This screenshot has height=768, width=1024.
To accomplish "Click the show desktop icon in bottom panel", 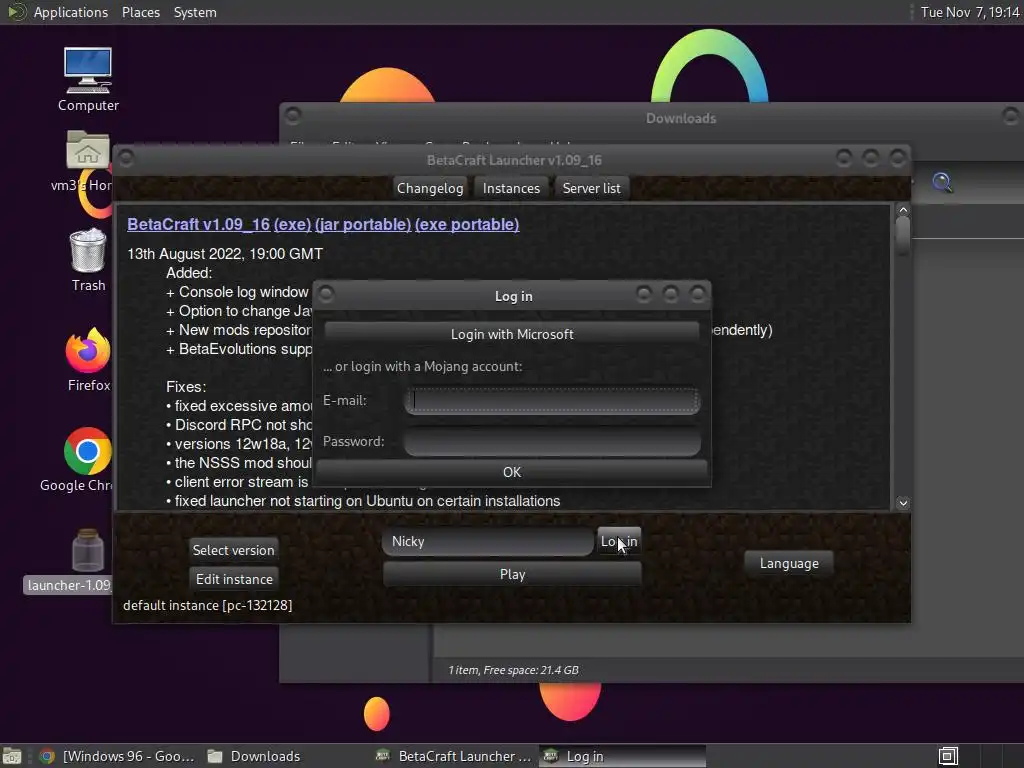I will pyautogui.click(x=12, y=756).
